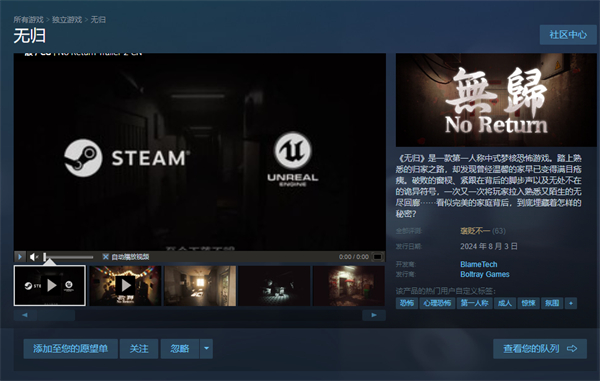Select the second trailer thumbnail with lights

125,285
